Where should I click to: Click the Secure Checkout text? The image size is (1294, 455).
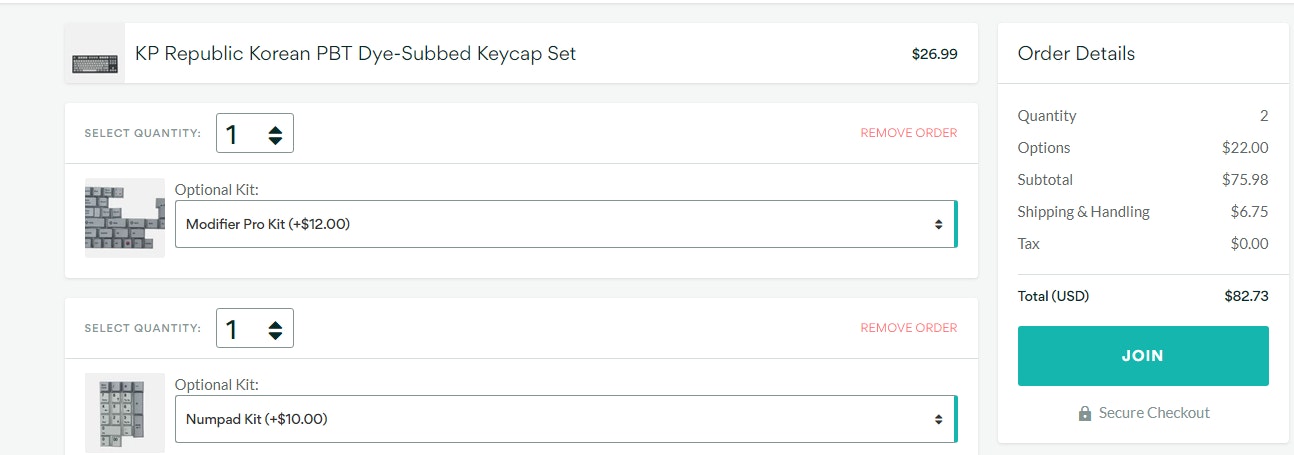coord(1154,413)
